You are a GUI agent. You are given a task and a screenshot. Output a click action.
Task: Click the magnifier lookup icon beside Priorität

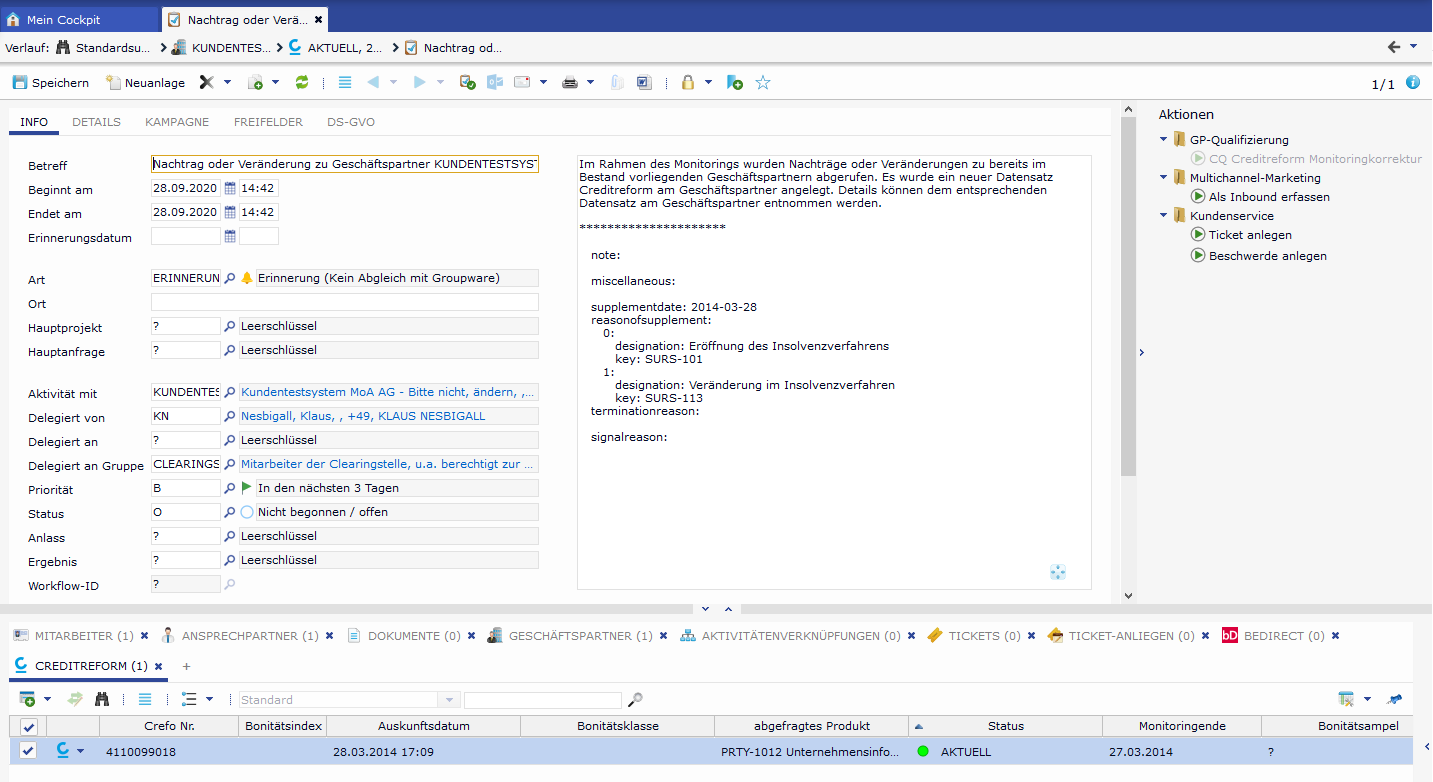pyautogui.click(x=230, y=488)
